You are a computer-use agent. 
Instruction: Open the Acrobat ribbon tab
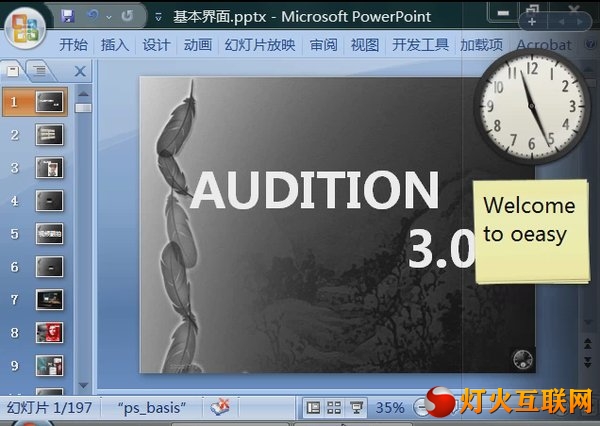pyautogui.click(x=544, y=45)
